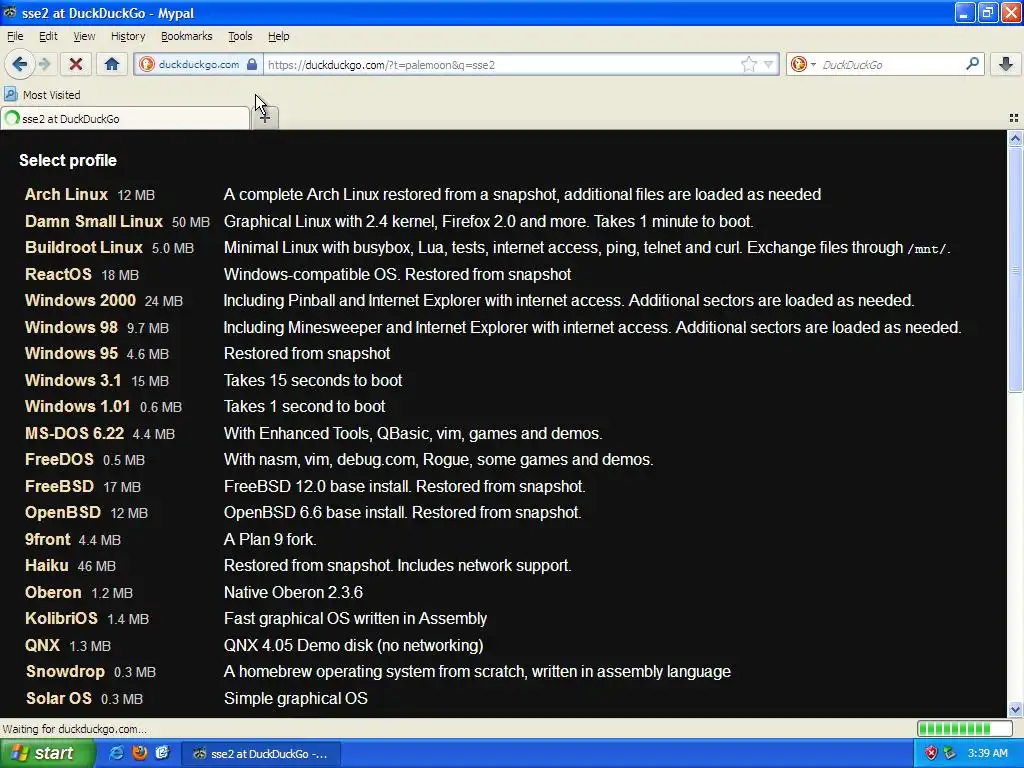Pick the Oberon profile
The image size is (1024, 768).
click(x=53, y=592)
